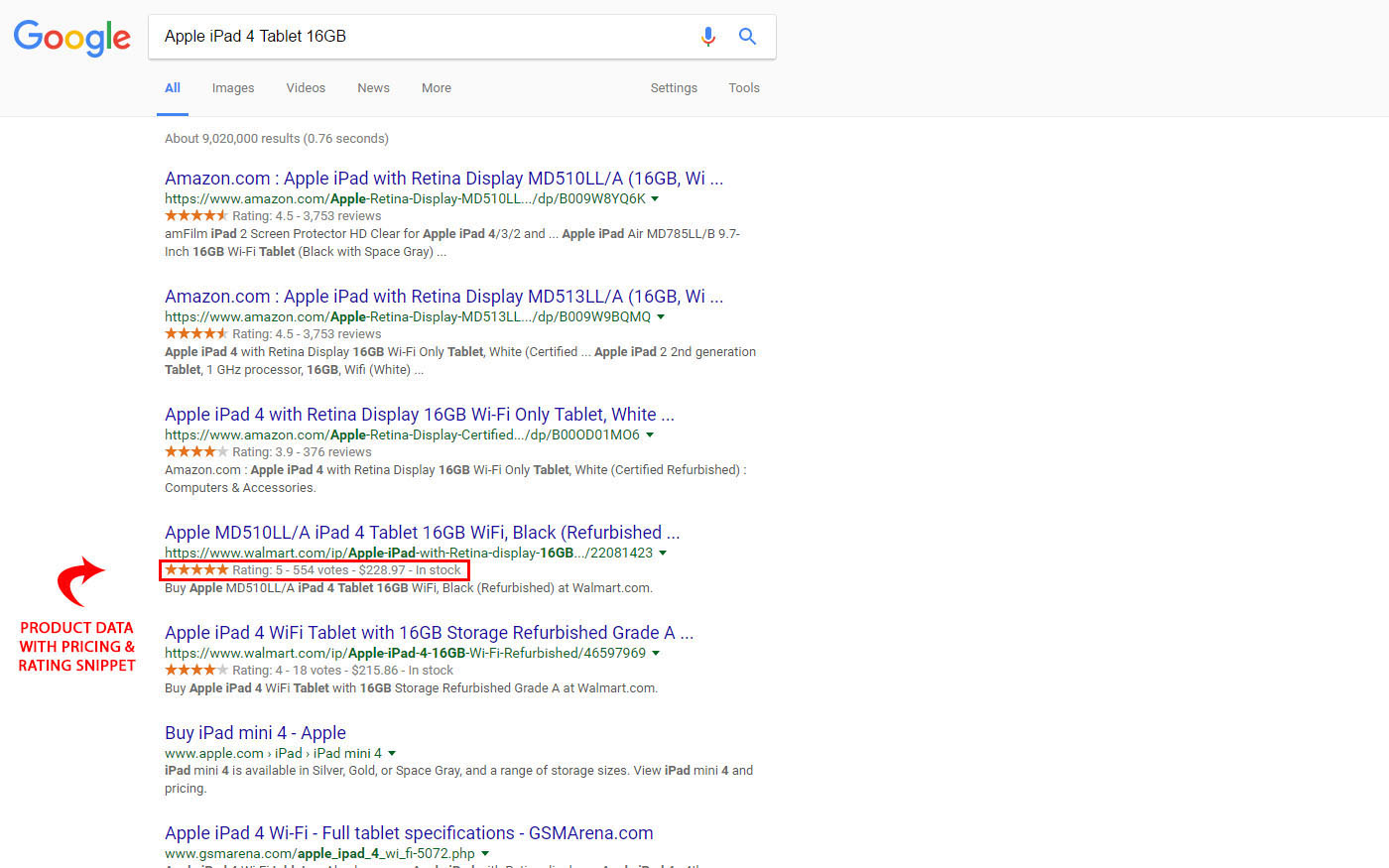The width and height of the screenshot is (1389, 868).
Task: Click five-star rating with 554 votes
Action: 196,569
